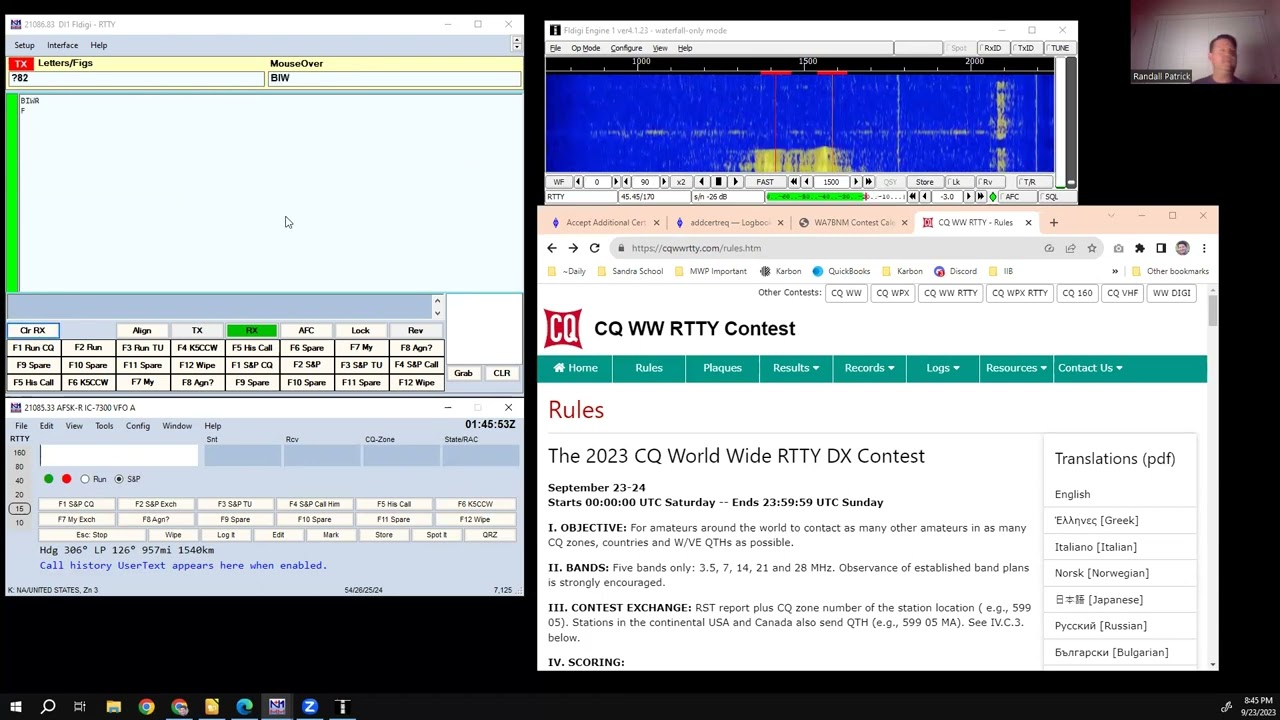
Task: Open Windows Start menu
Action: (15, 707)
